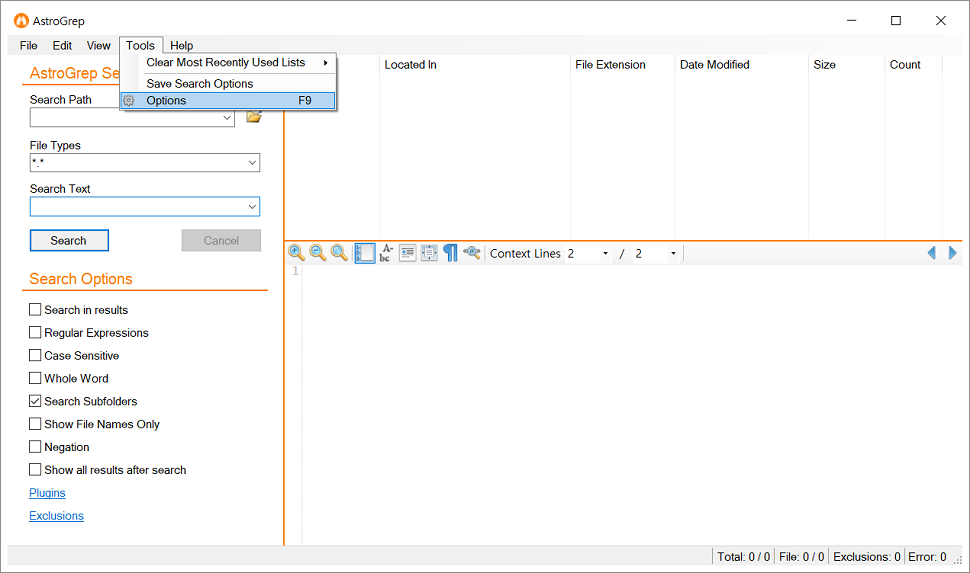Screen dimensions: 970x573
Task: Sort by Count column header
Action: (913, 65)
